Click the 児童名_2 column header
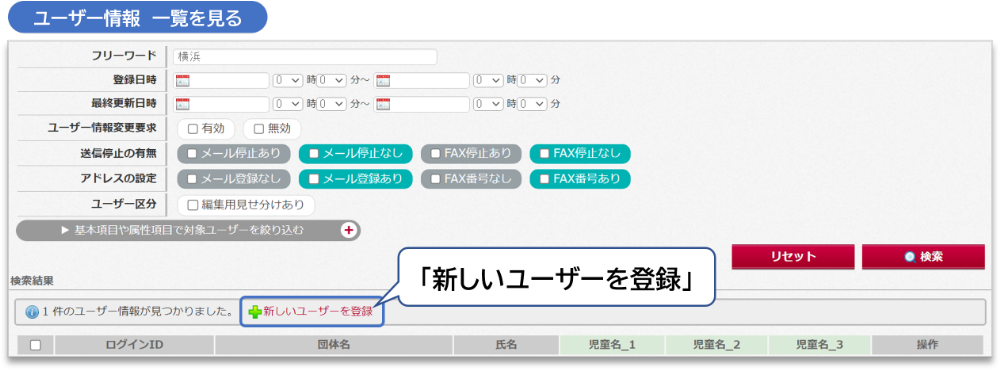Viewport: 1000px width, 370px height. coord(717,345)
